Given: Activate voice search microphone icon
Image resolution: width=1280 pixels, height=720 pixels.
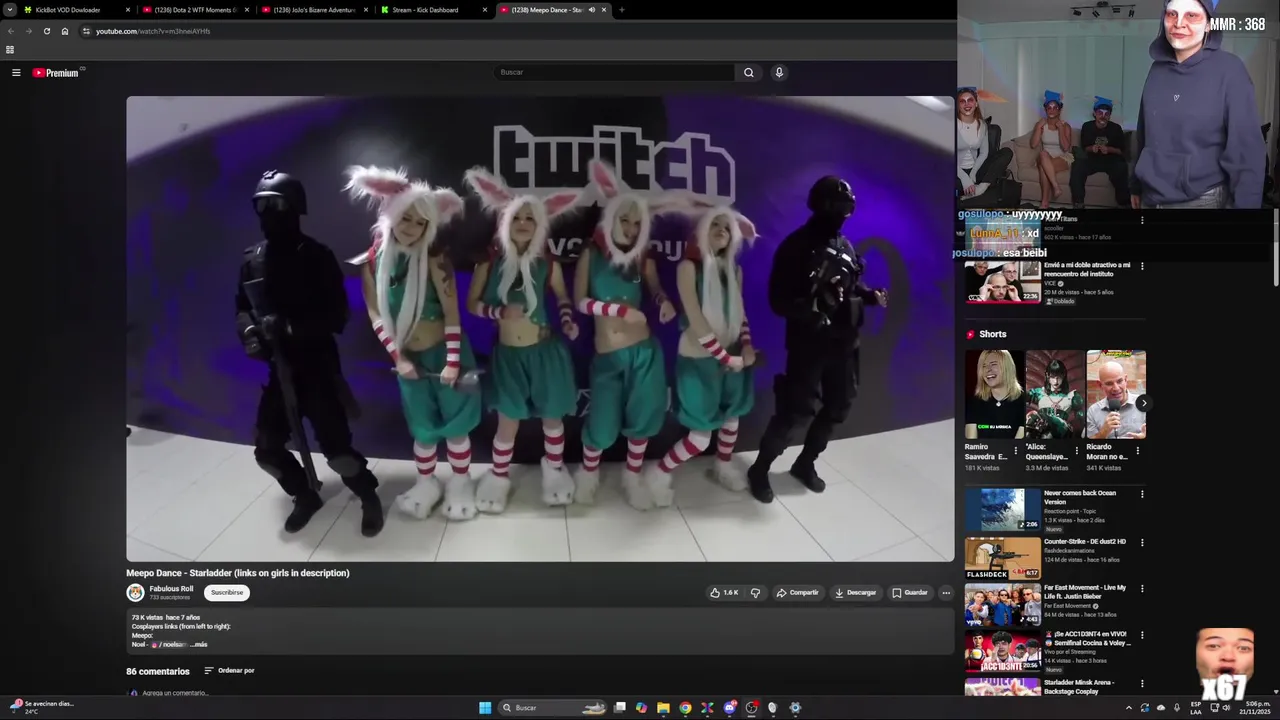Looking at the screenshot, I should tap(779, 72).
